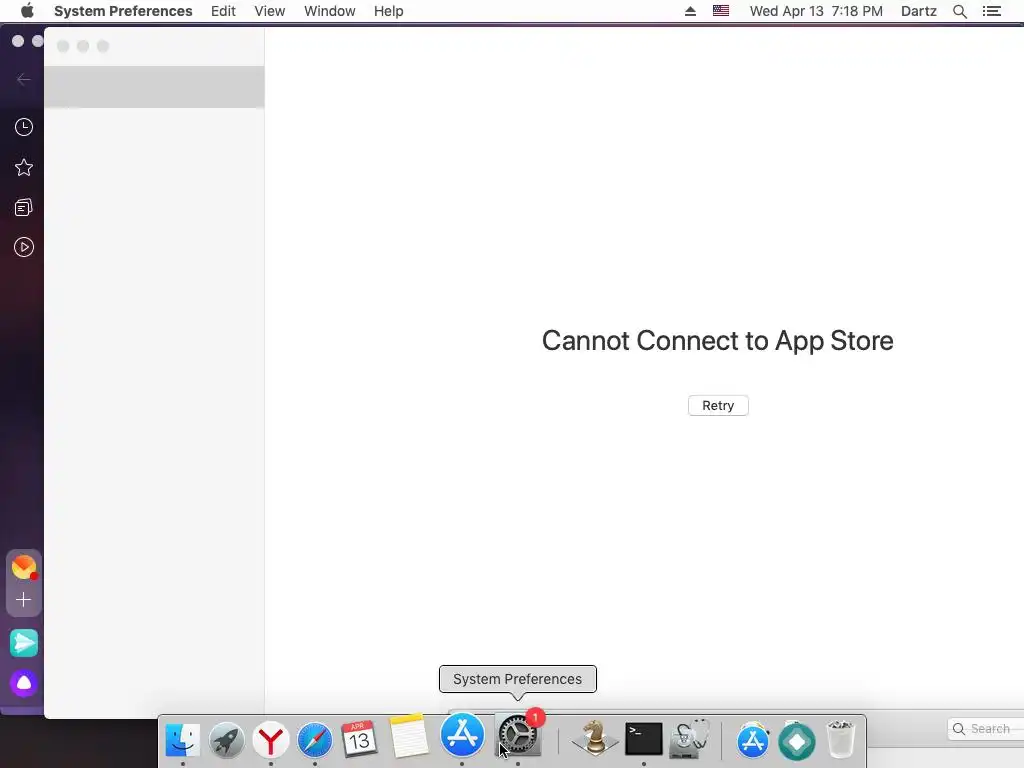Open Bookmarks star icon in sidebar
Image resolution: width=1024 pixels, height=768 pixels.
click(x=24, y=168)
